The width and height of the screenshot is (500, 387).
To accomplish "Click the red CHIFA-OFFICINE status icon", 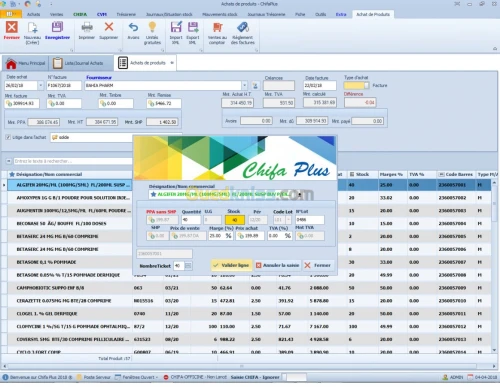I will pos(166,377).
